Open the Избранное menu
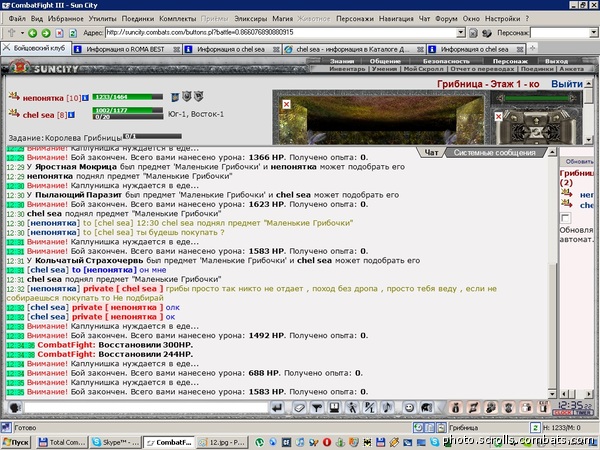 coord(65,18)
